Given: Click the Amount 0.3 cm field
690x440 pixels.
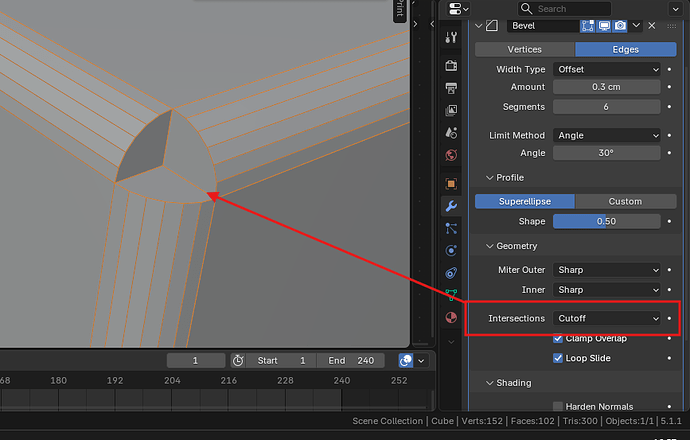Looking at the screenshot, I should (607, 87).
